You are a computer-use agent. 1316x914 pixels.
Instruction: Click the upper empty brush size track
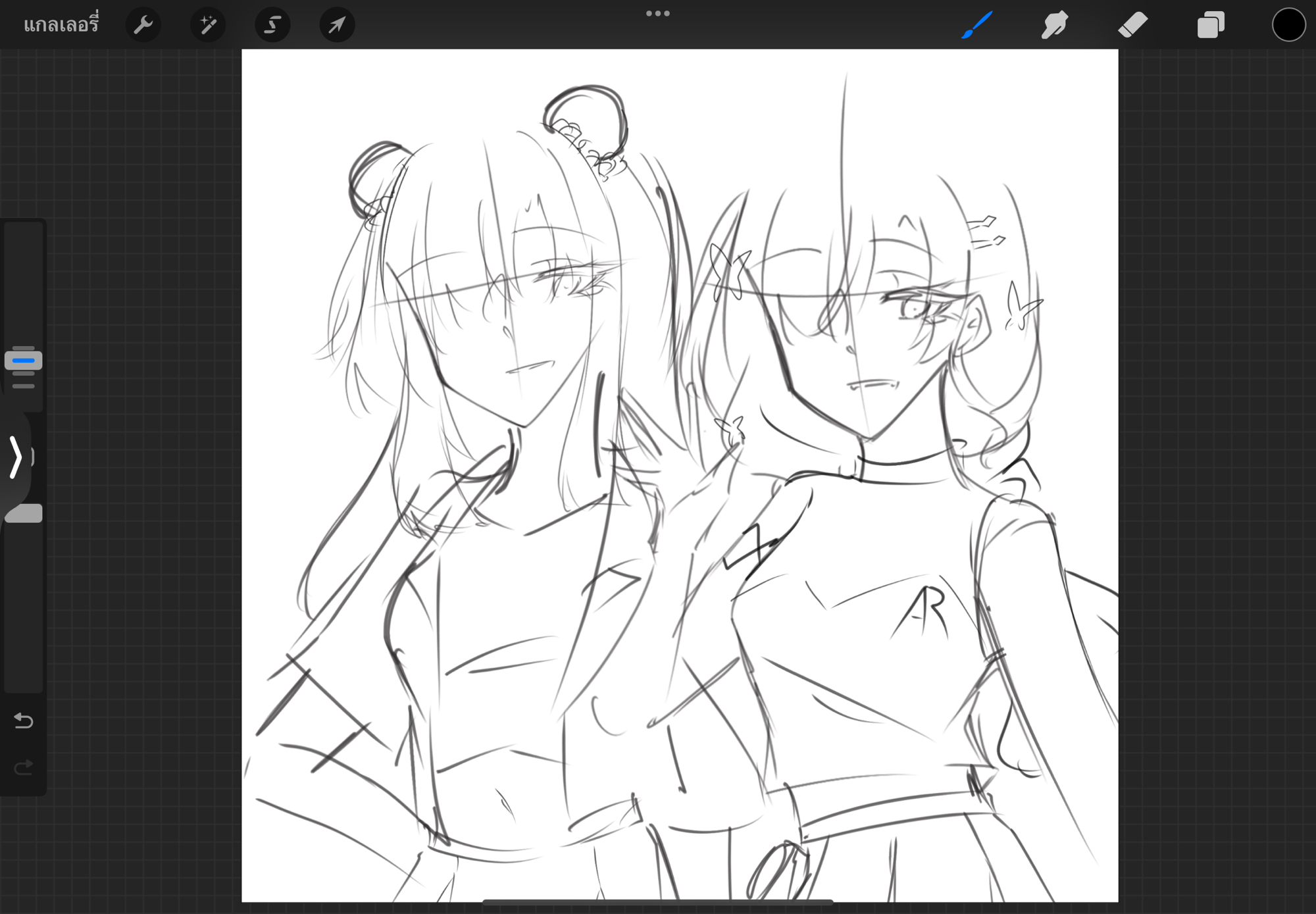pos(24,283)
